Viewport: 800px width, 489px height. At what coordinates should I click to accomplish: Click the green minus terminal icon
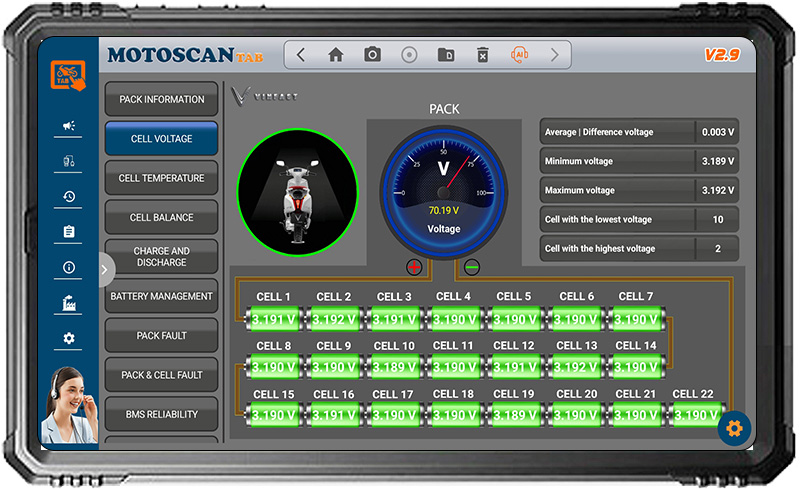coord(472,267)
